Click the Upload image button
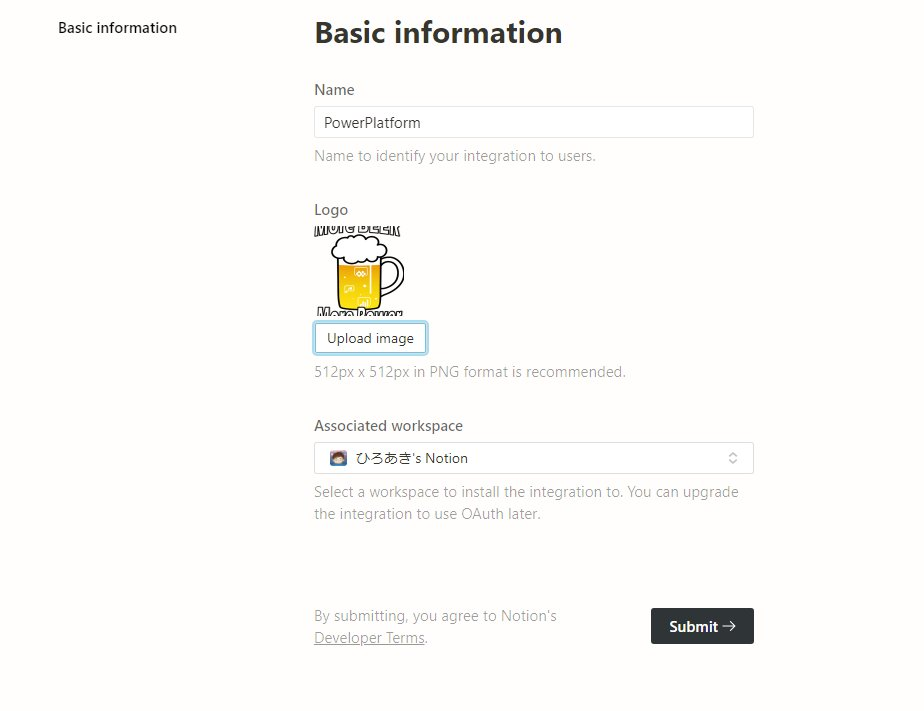This screenshot has height=711, width=924. pos(370,338)
